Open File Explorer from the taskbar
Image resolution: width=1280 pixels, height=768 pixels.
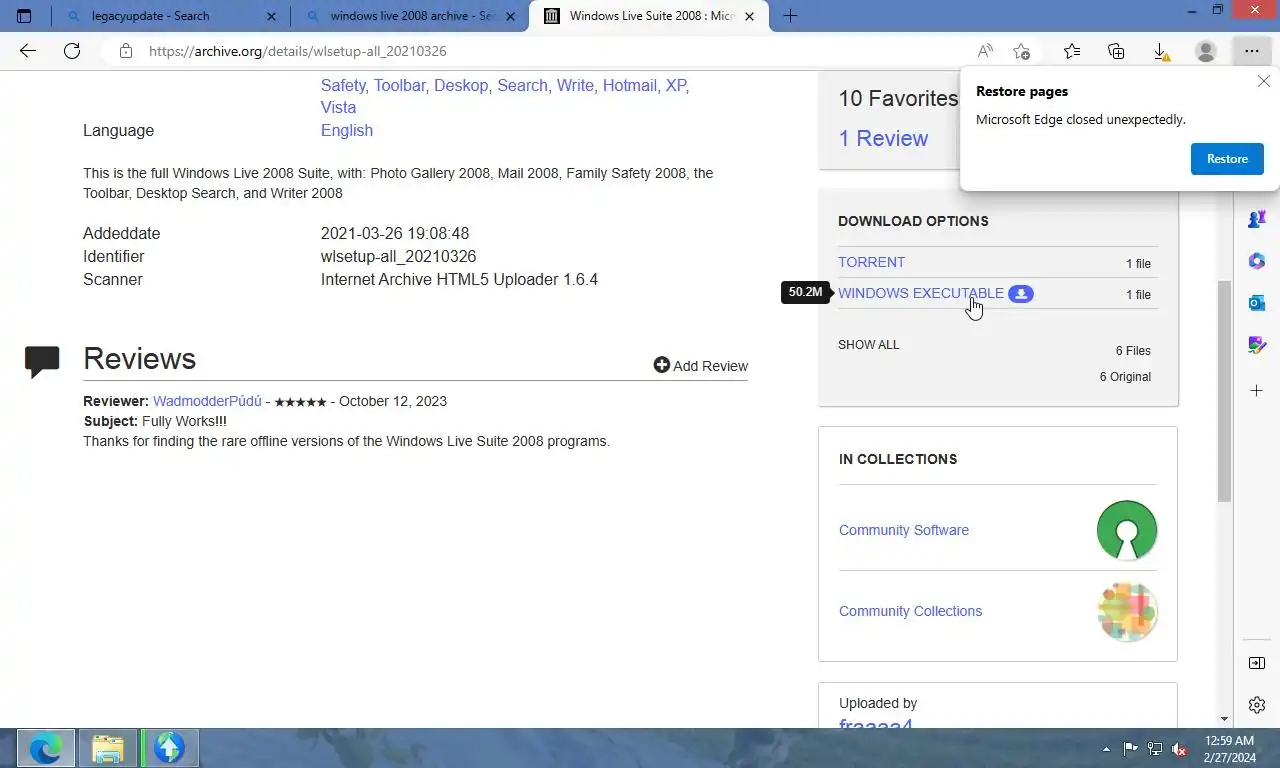tap(107, 748)
